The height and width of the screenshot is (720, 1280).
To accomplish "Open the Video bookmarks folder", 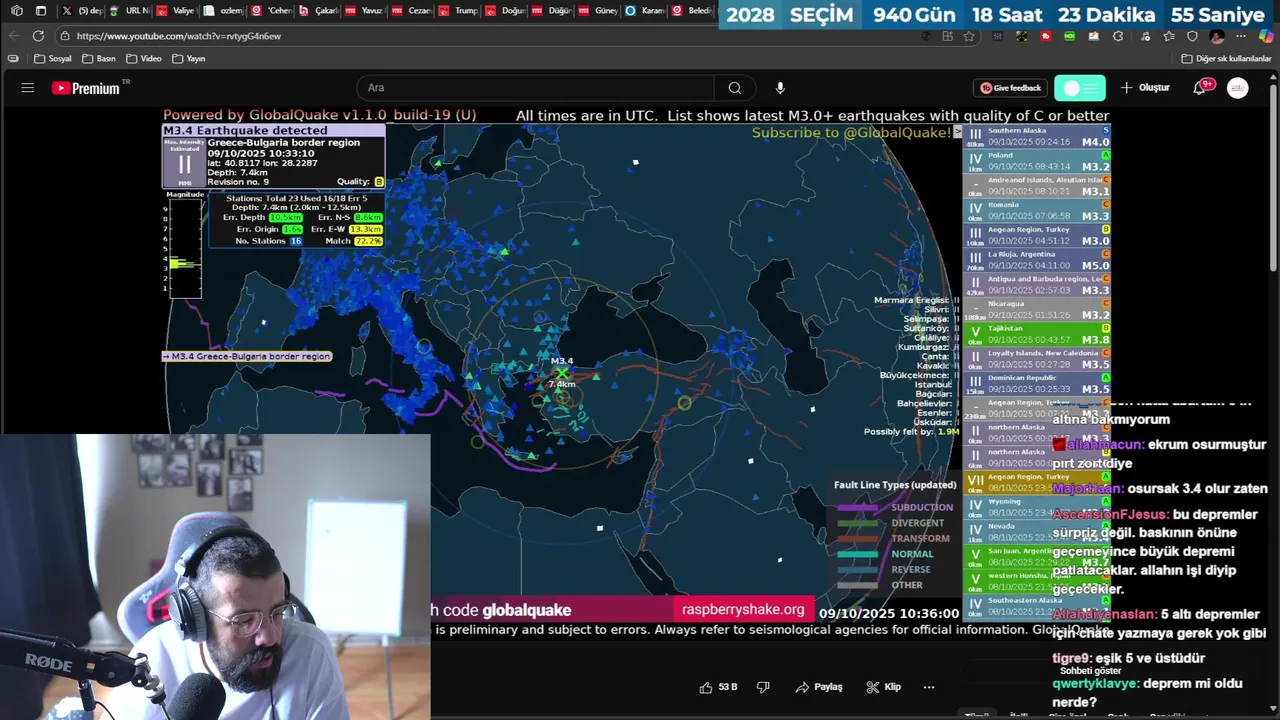I will [143, 59].
